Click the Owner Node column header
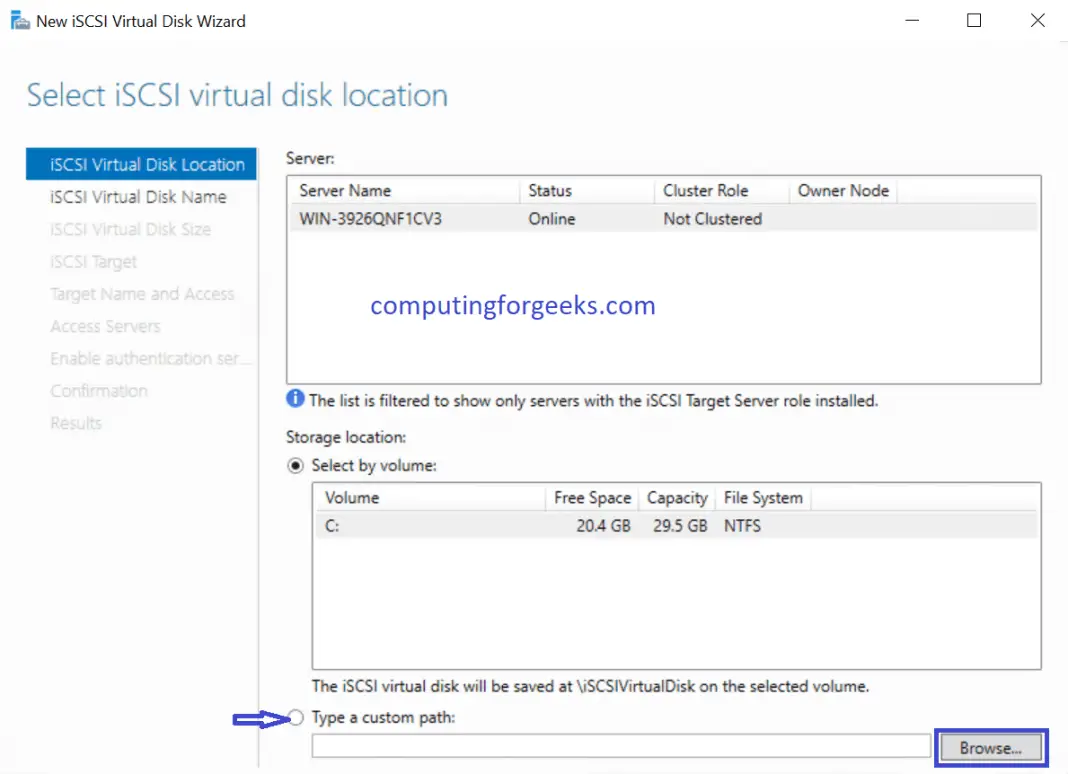1068x774 pixels. click(843, 190)
